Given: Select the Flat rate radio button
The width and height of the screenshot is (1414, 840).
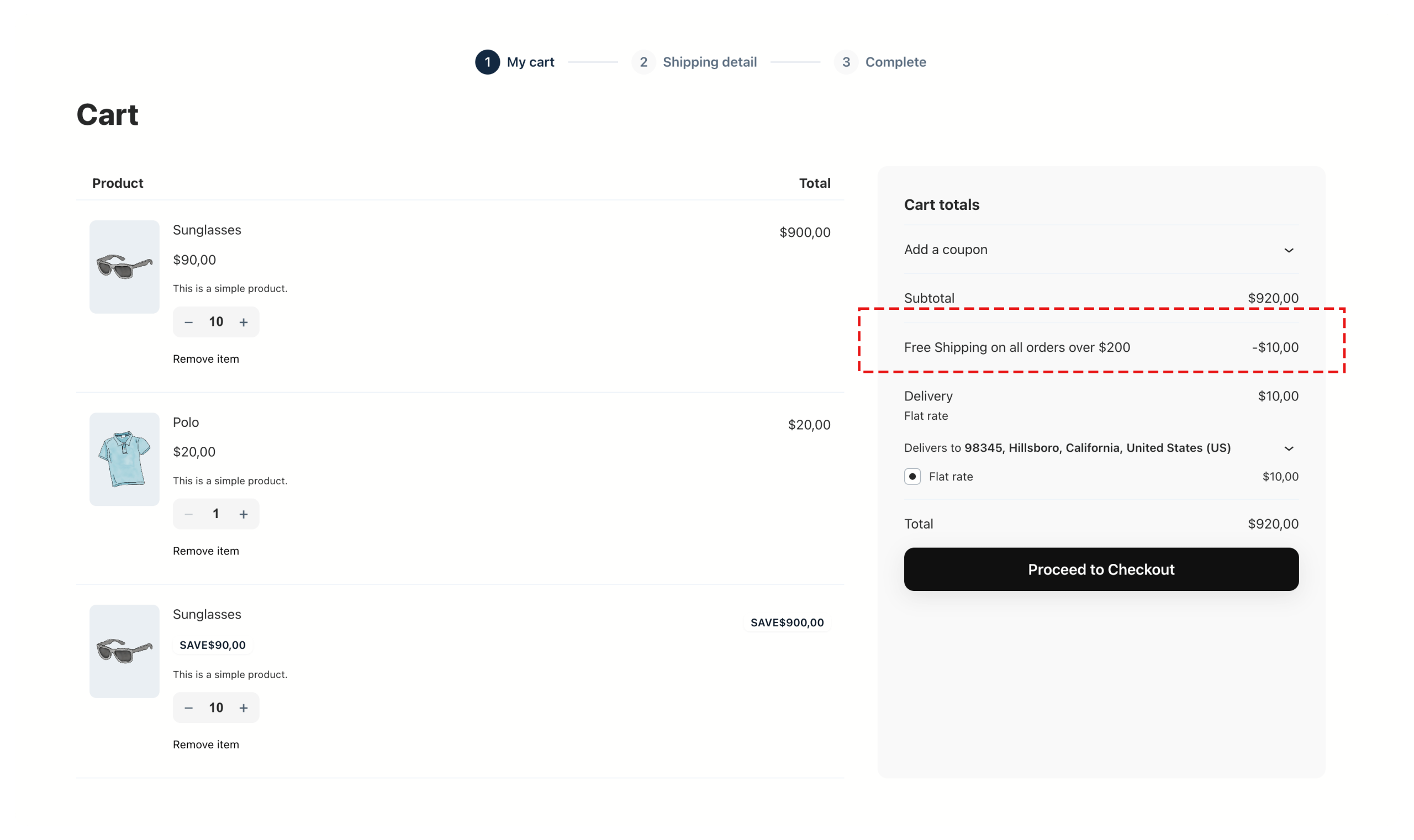Looking at the screenshot, I should point(912,477).
